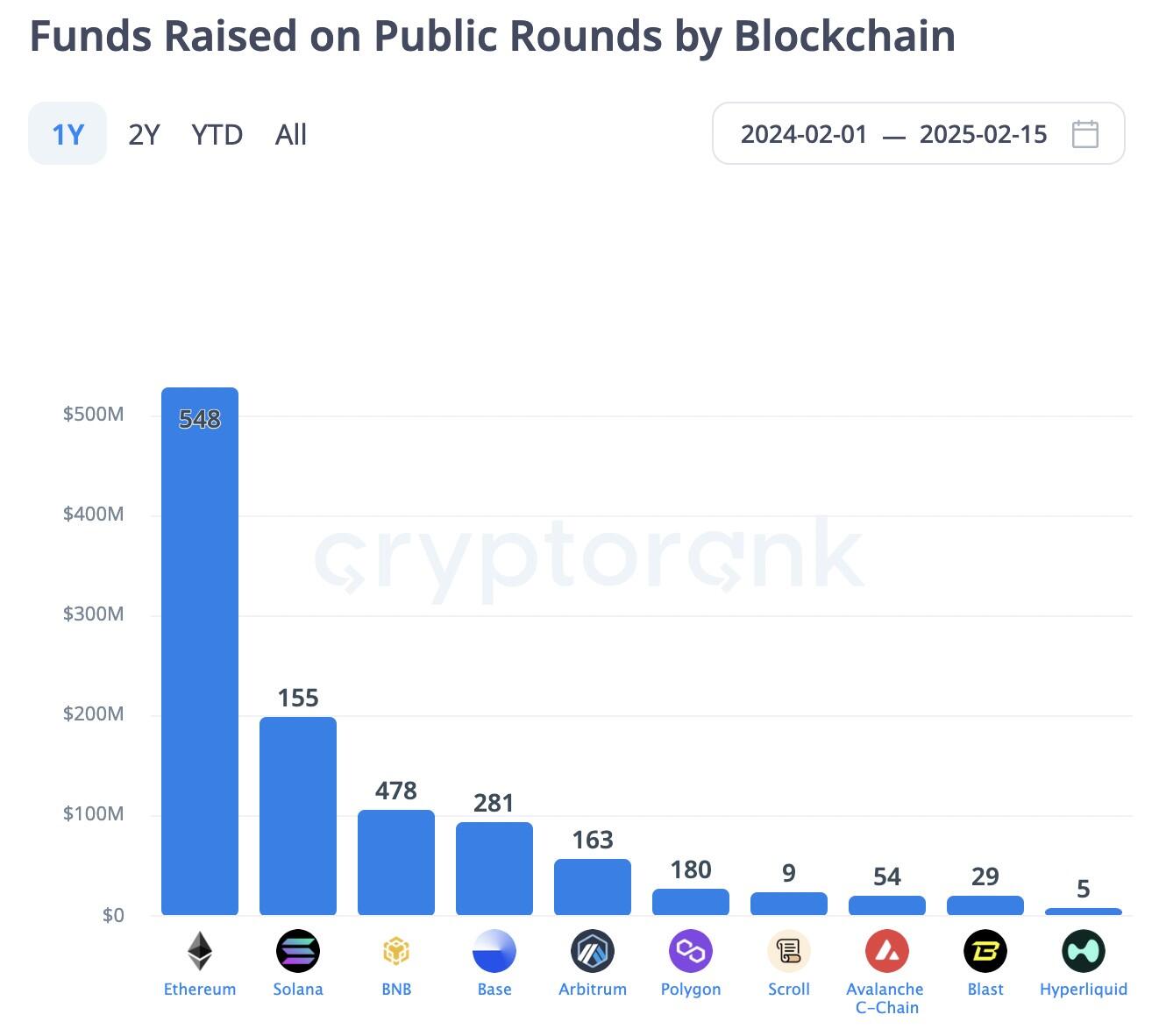1159x1036 pixels.
Task: Click the Solana logo icon
Action: (298, 951)
